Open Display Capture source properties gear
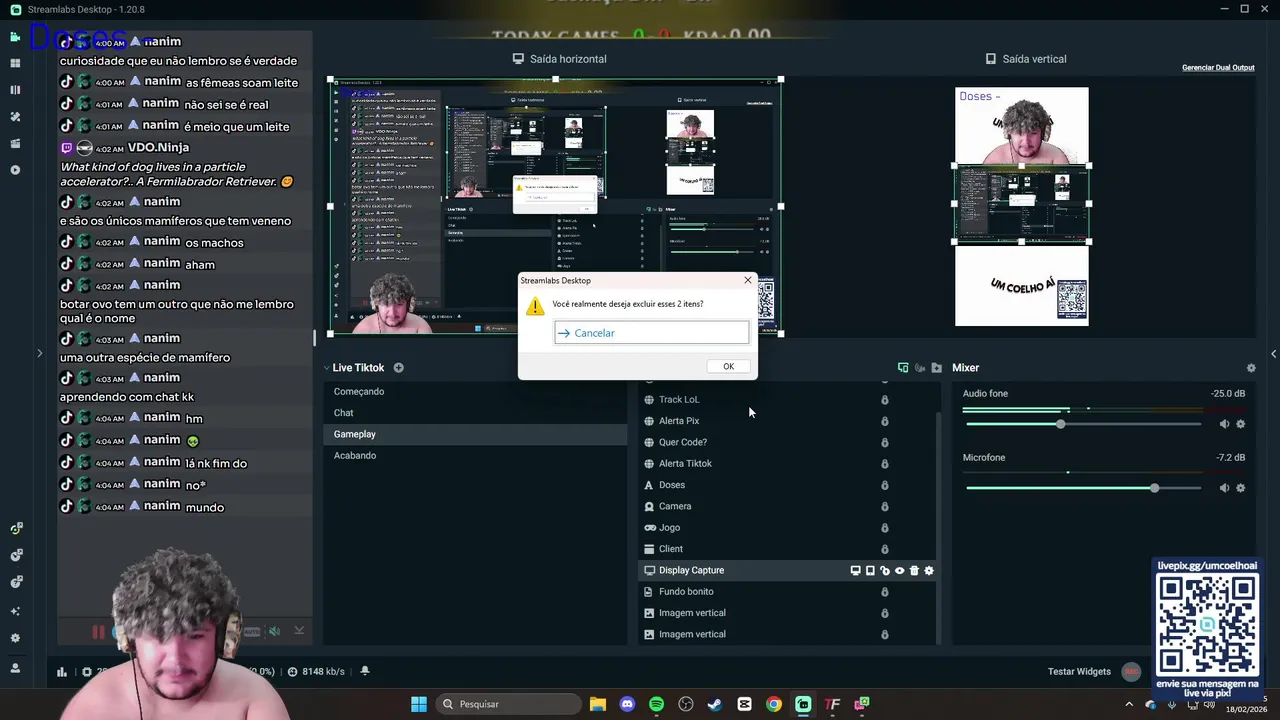This screenshot has height=720, width=1280. coord(929,570)
